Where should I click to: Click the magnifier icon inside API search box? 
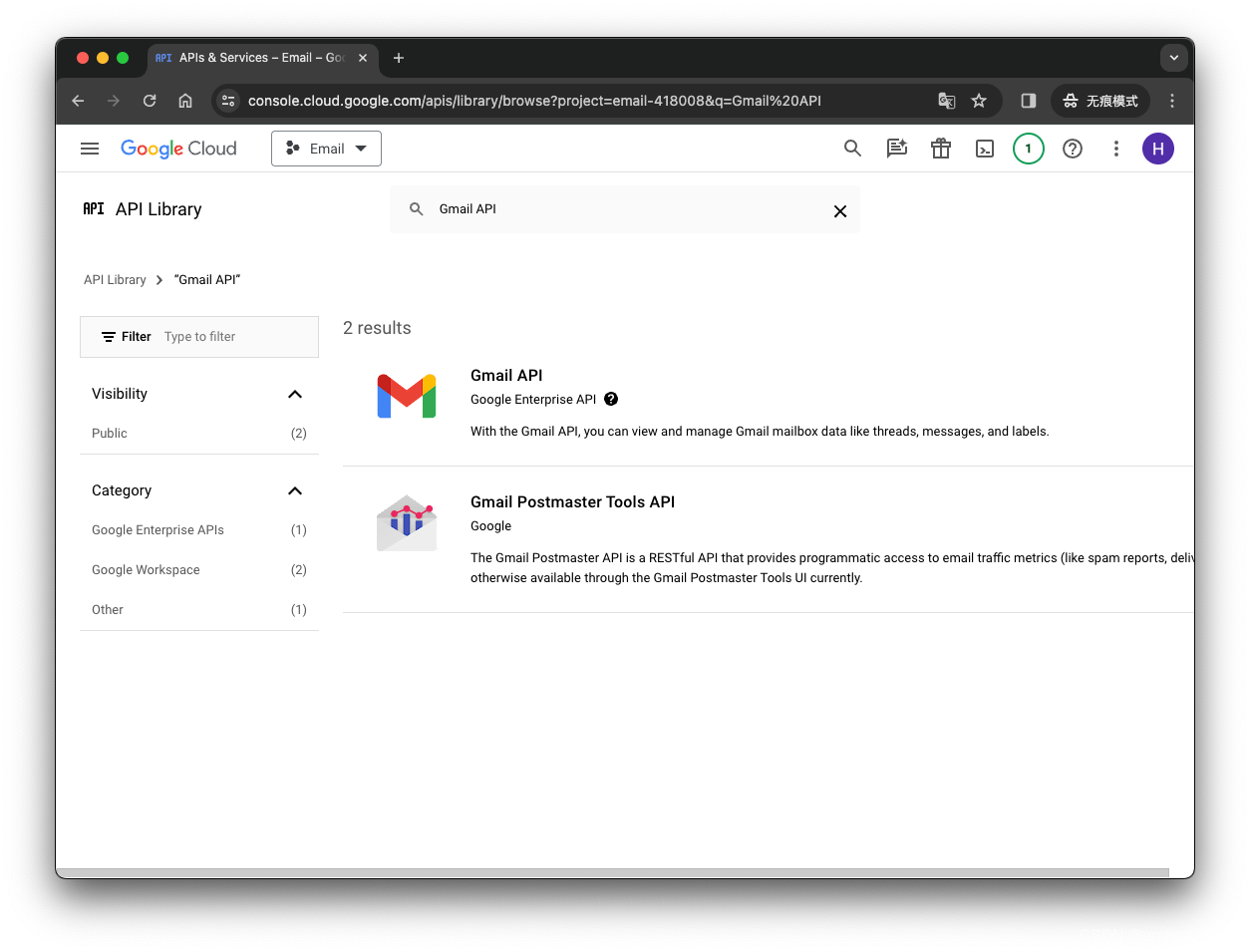417,209
